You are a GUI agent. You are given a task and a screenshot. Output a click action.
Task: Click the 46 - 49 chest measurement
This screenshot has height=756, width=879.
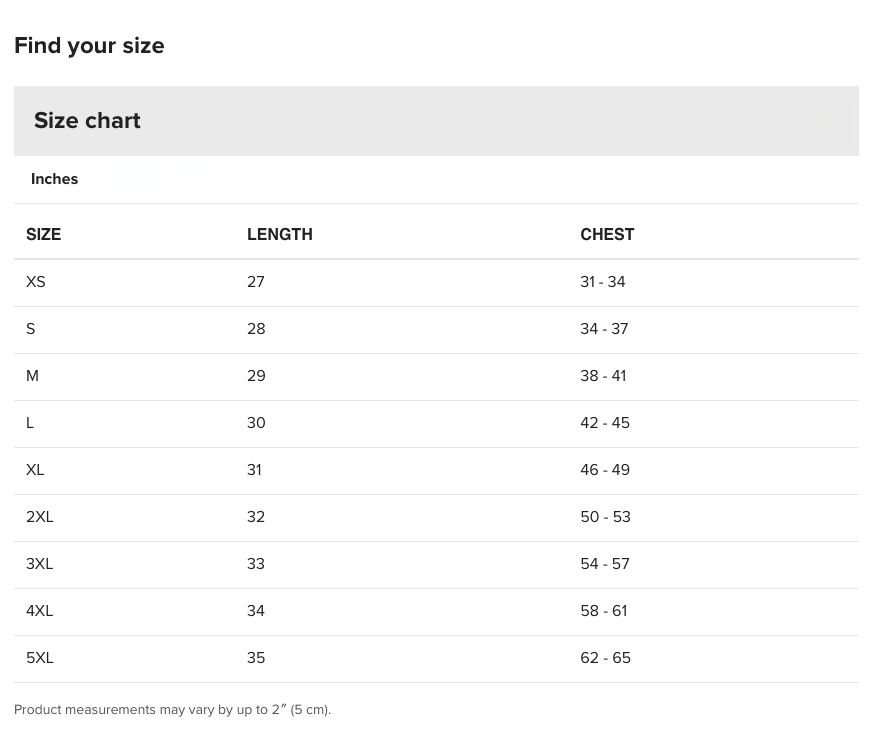[x=605, y=470]
